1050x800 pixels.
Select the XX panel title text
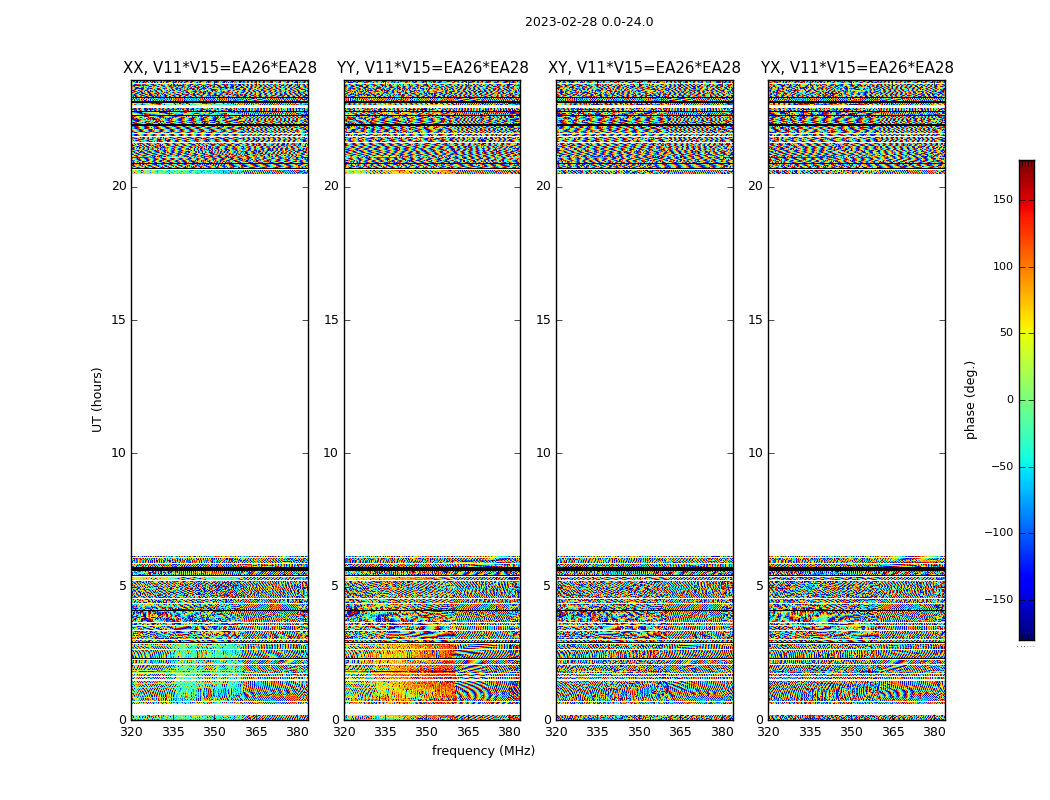[x=220, y=68]
